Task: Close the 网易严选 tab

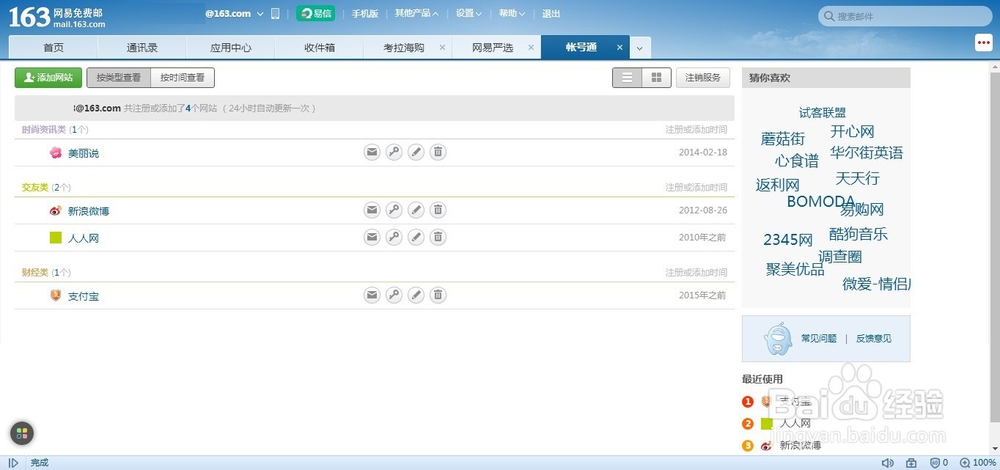Action: click(531, 48)
